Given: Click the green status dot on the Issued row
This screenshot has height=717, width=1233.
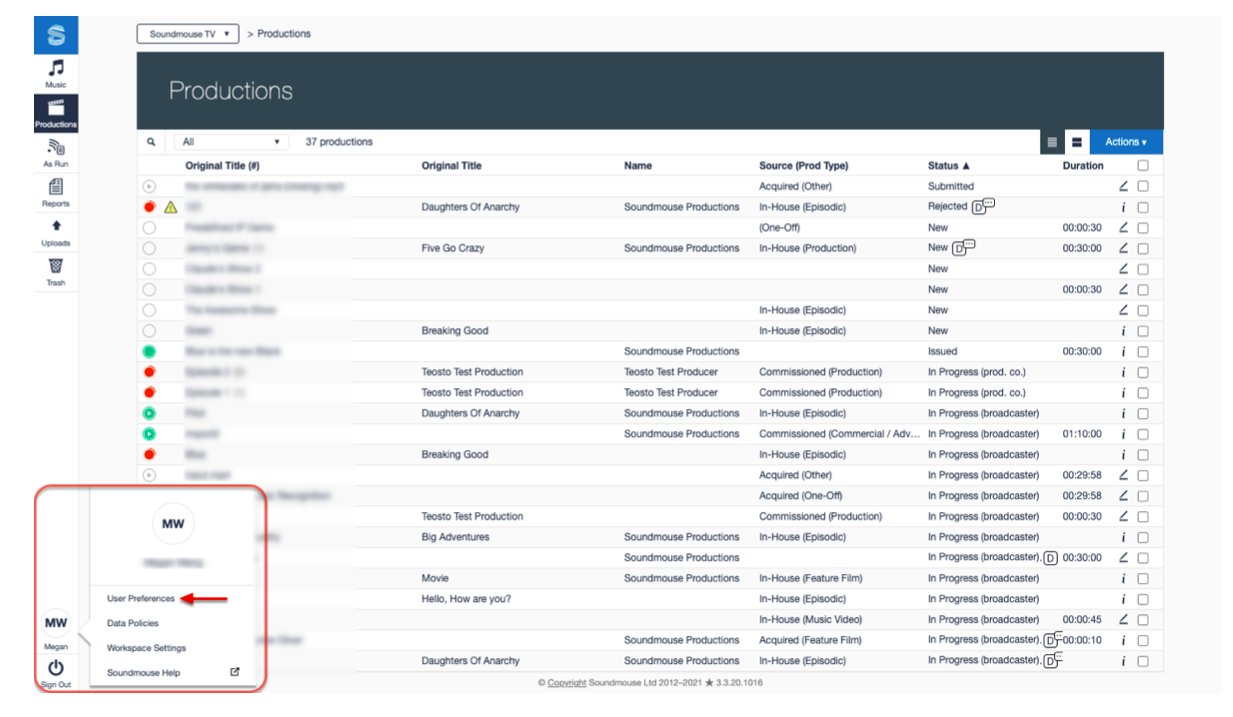Looking at the screenshot, I should (x=150, y=351).
